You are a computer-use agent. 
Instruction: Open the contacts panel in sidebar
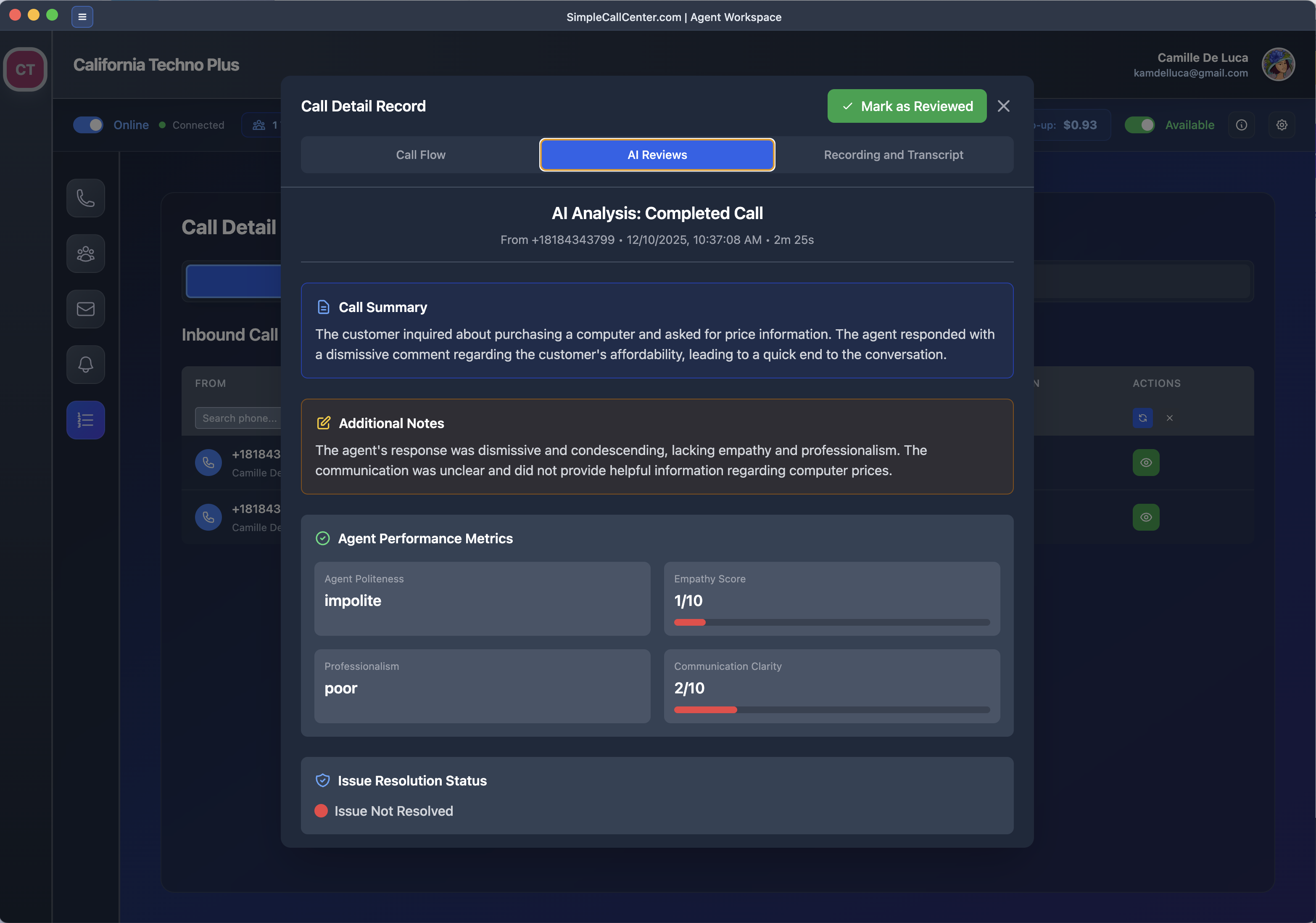(x=85, y=254)
